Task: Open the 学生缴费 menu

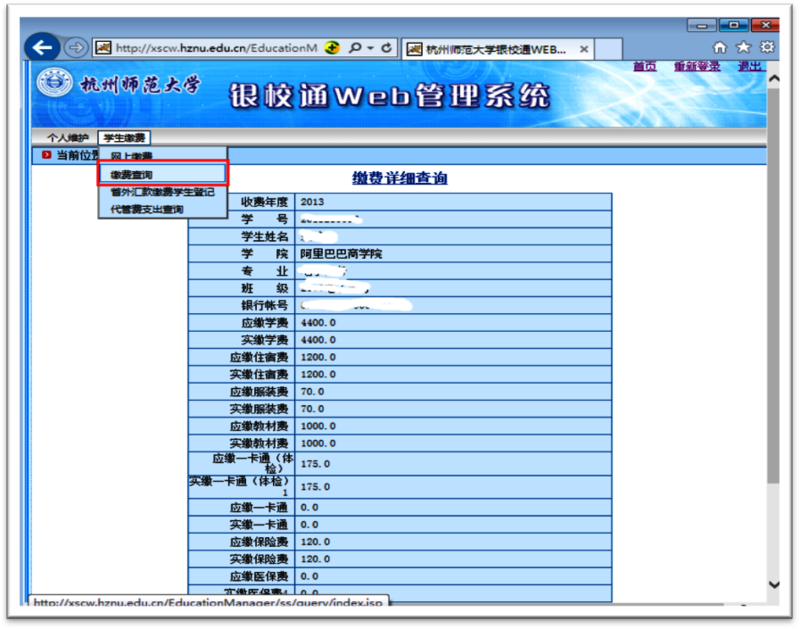Action: 124,137
